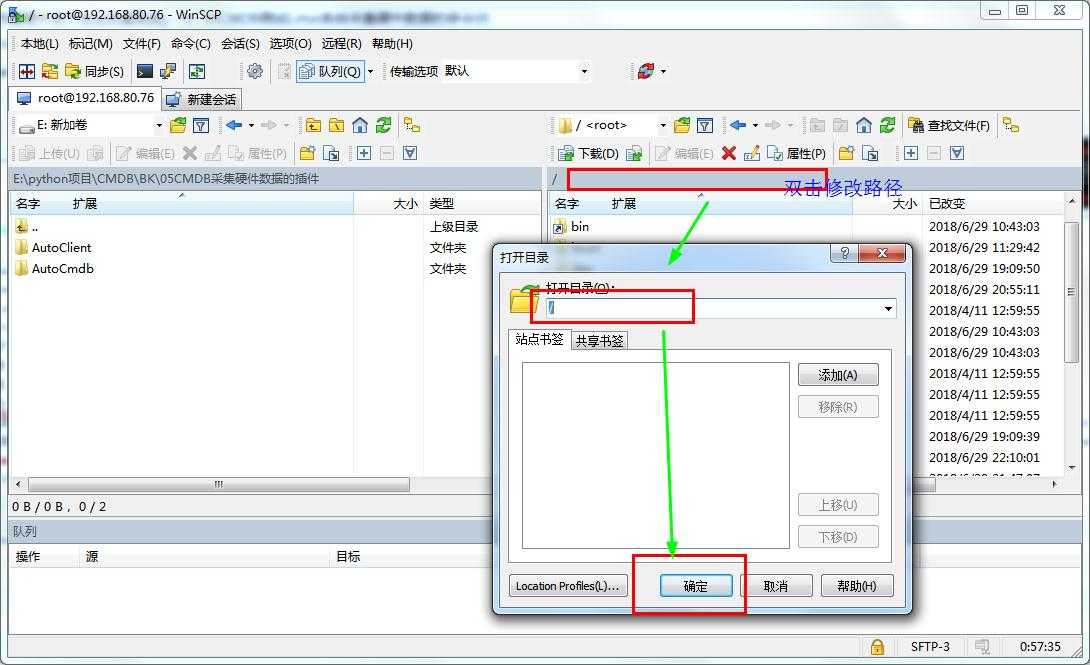Image resolution: width=1090 pixels, height=665 pixels.
Task: Click remote panel open directory icon
Action: tap(682, 125)
